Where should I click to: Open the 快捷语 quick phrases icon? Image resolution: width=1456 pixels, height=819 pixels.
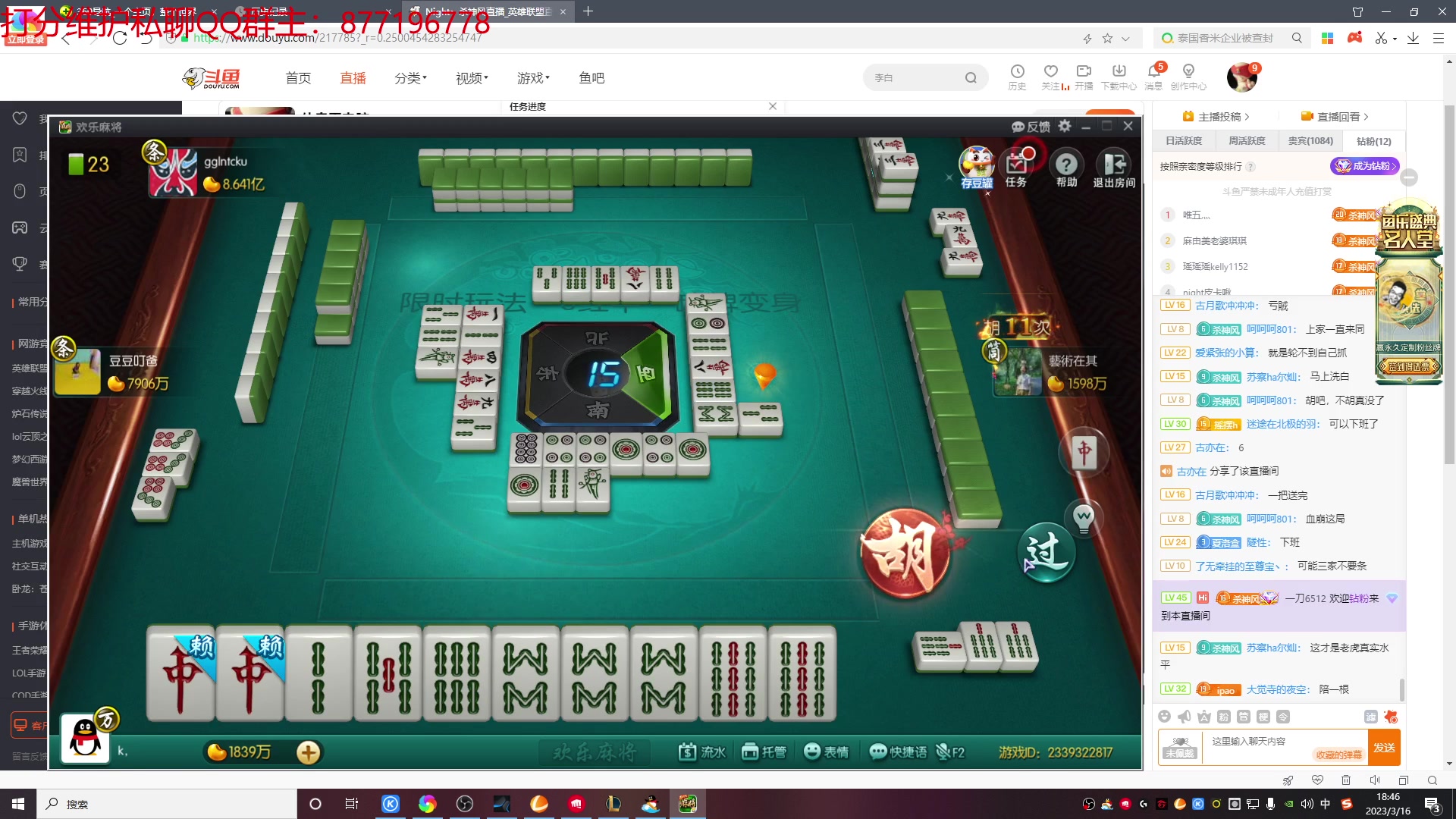(897, 752)
